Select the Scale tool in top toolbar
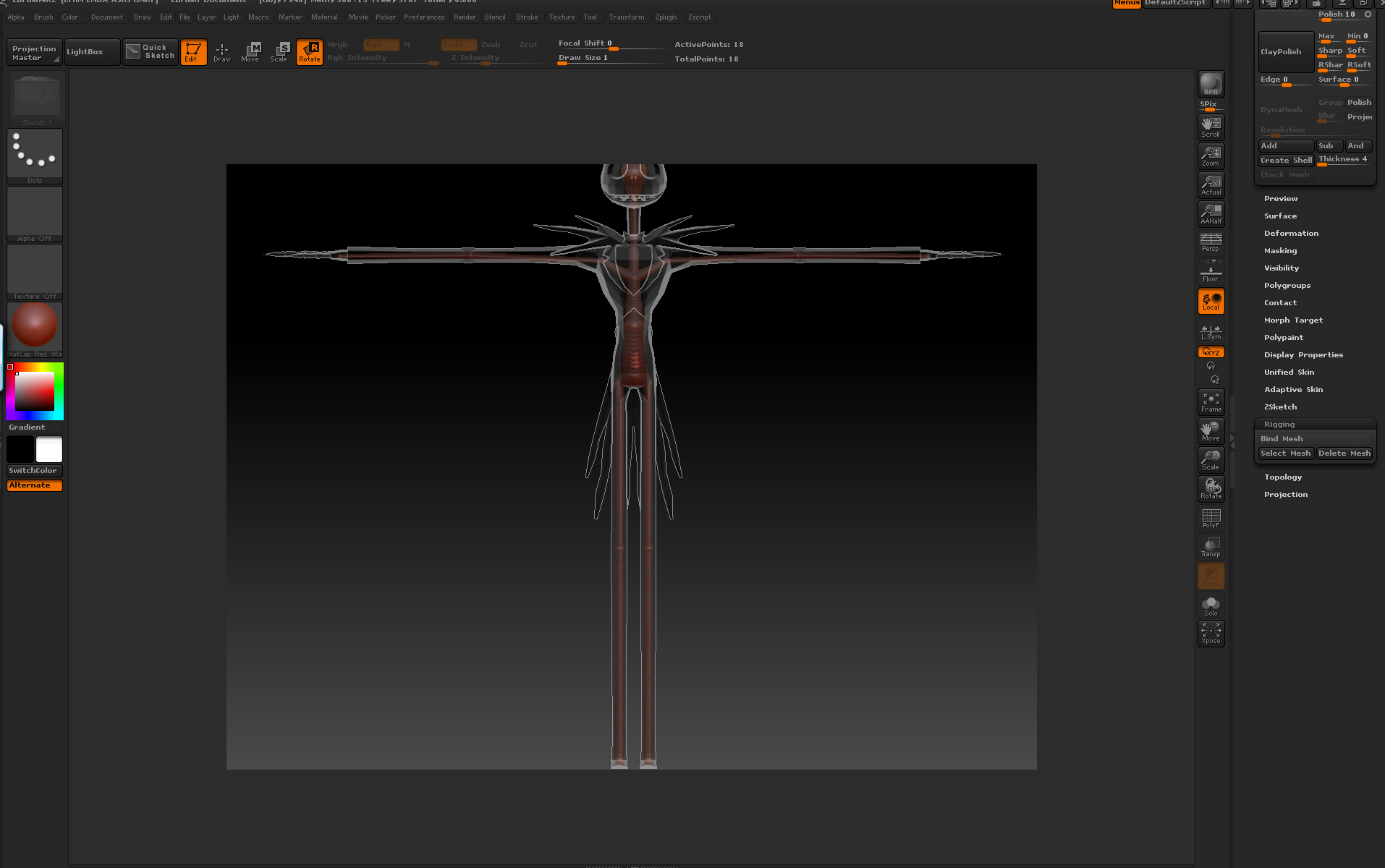The image size is (1385, 868). click(x=279, y=51)
